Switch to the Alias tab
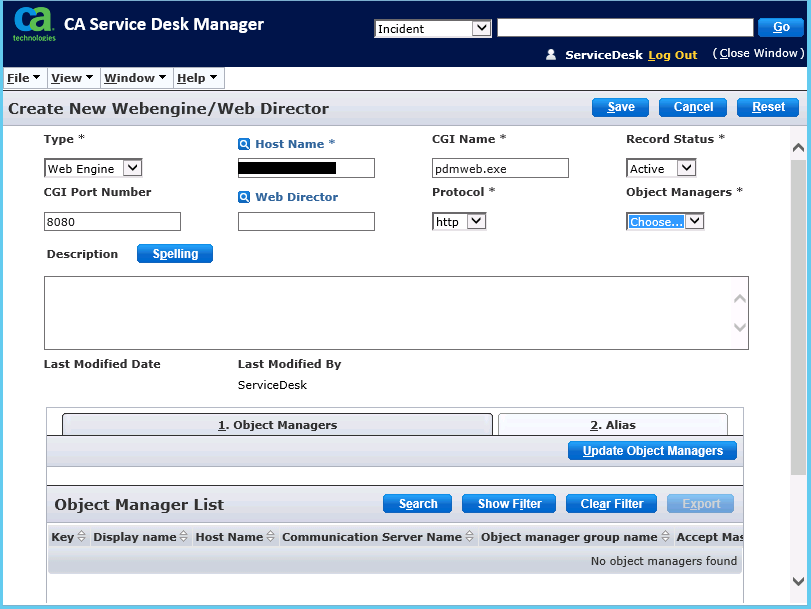Screen dimensions: 811x609 (x=612, y=425)
